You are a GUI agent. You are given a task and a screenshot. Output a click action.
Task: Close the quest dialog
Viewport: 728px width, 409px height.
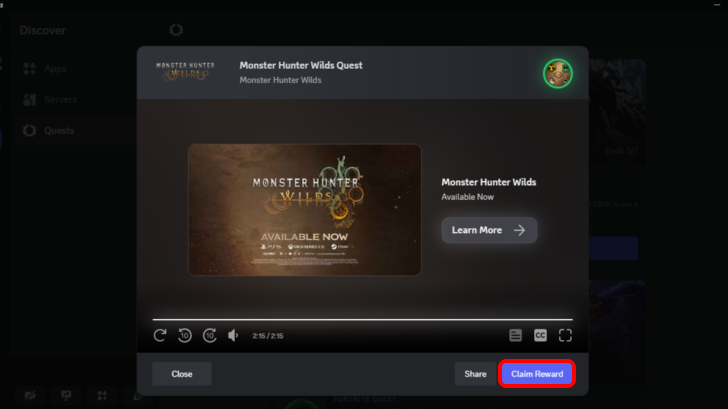(182, 374)
